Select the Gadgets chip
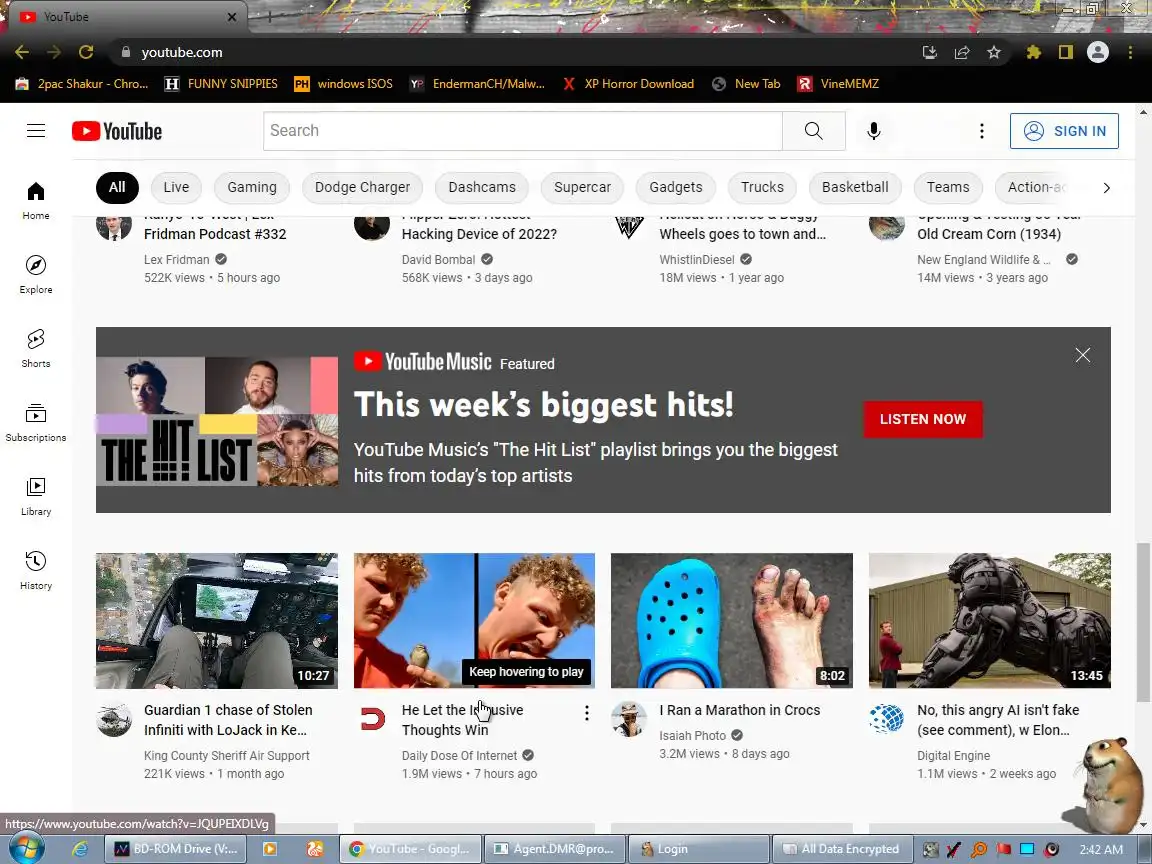 tap(675, 187)
